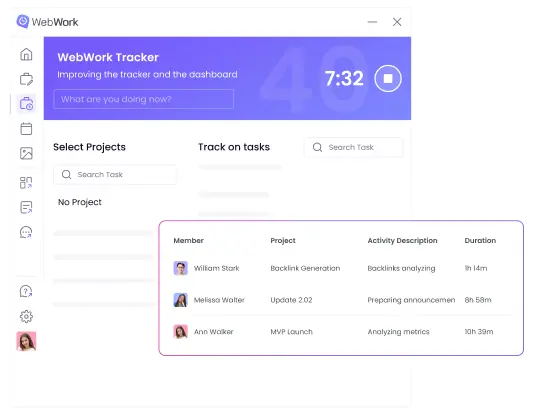Click the 'Track on tasks' heading
533x414 pixels.
tap(234, 147)
